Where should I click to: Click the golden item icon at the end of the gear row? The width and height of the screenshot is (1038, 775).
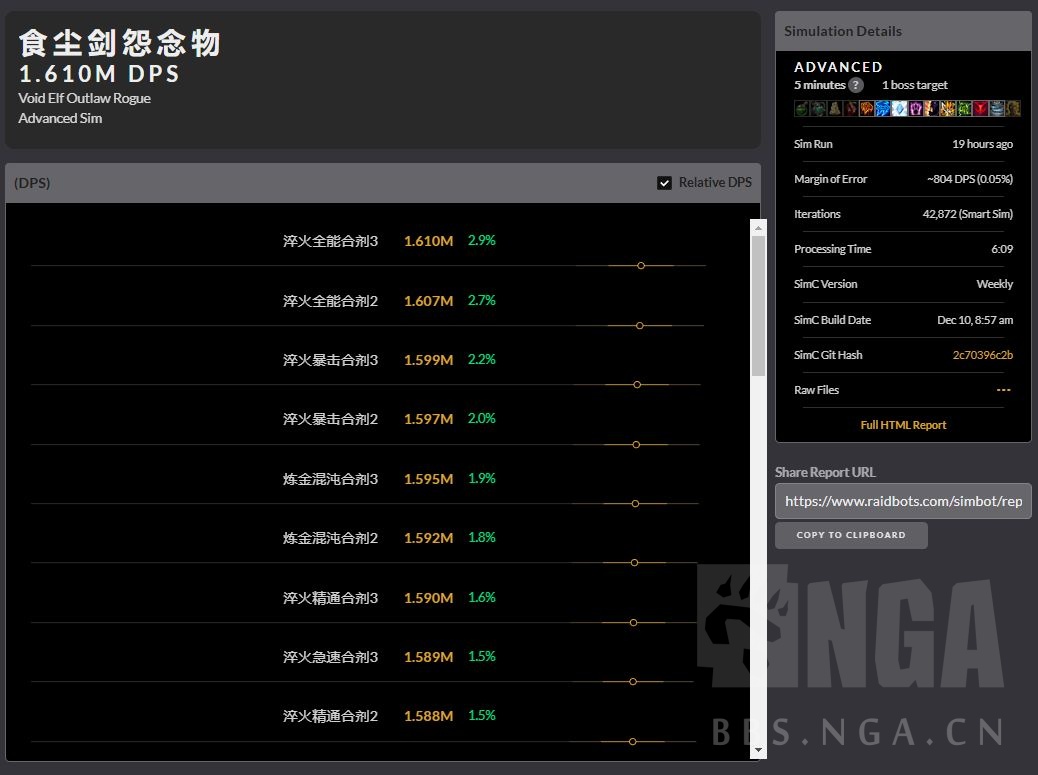1013,109
